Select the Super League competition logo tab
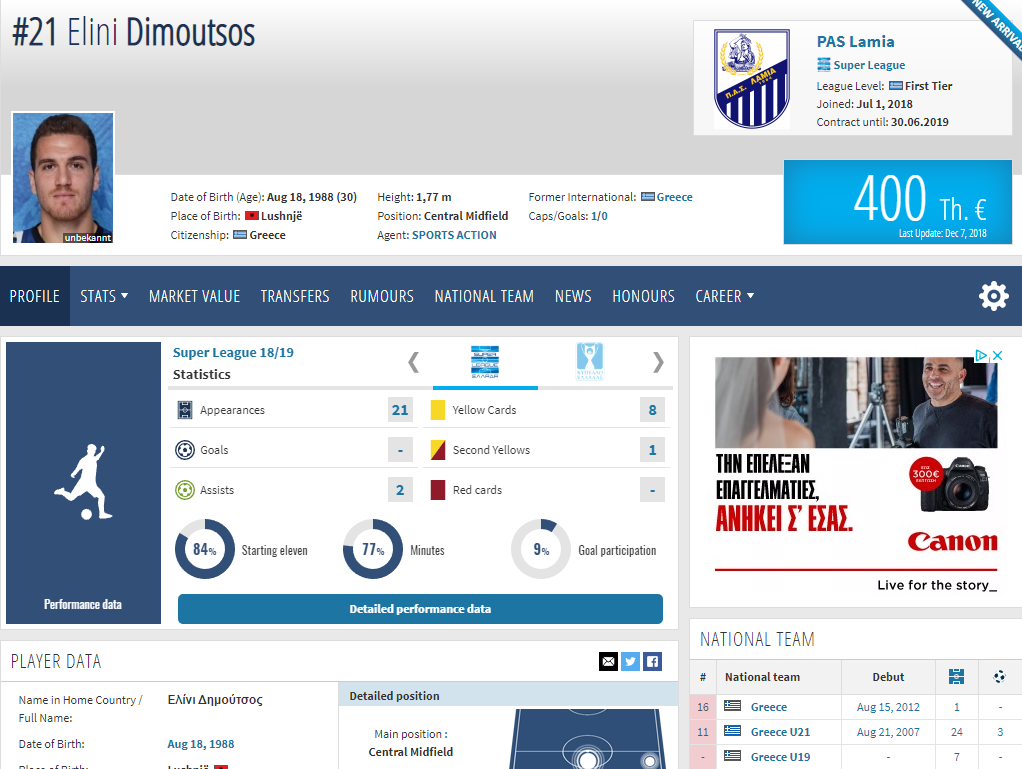This screenshot has height=769, width=1022. (x=485, y=362)
